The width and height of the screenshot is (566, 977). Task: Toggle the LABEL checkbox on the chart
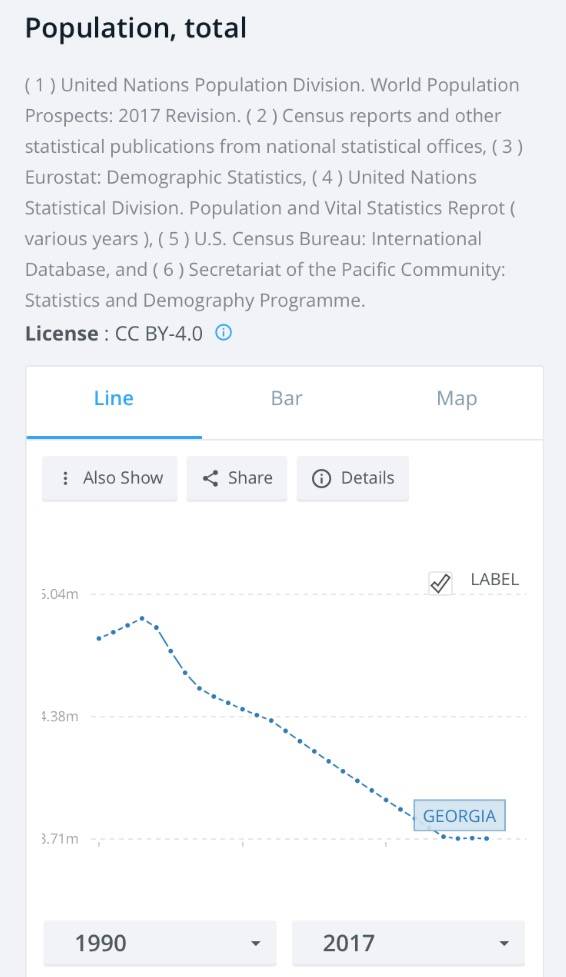[440, 583]
